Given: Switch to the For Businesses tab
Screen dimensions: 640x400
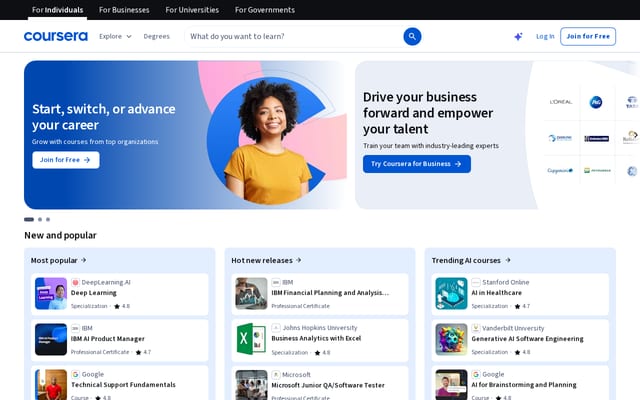Looking at the screenshot, I should 124,10.
